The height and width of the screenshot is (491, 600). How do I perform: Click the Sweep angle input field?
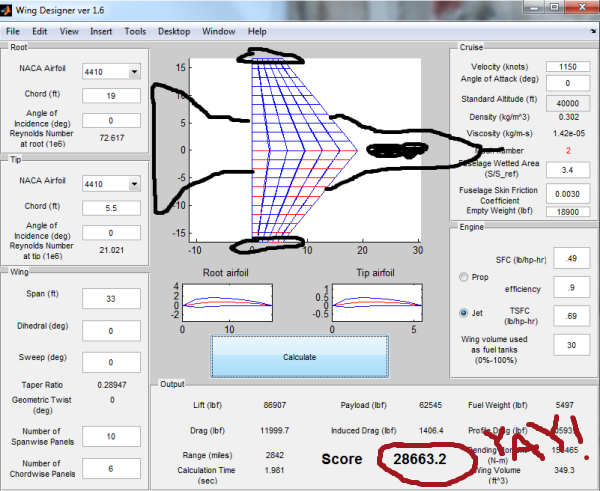(110, 358)
